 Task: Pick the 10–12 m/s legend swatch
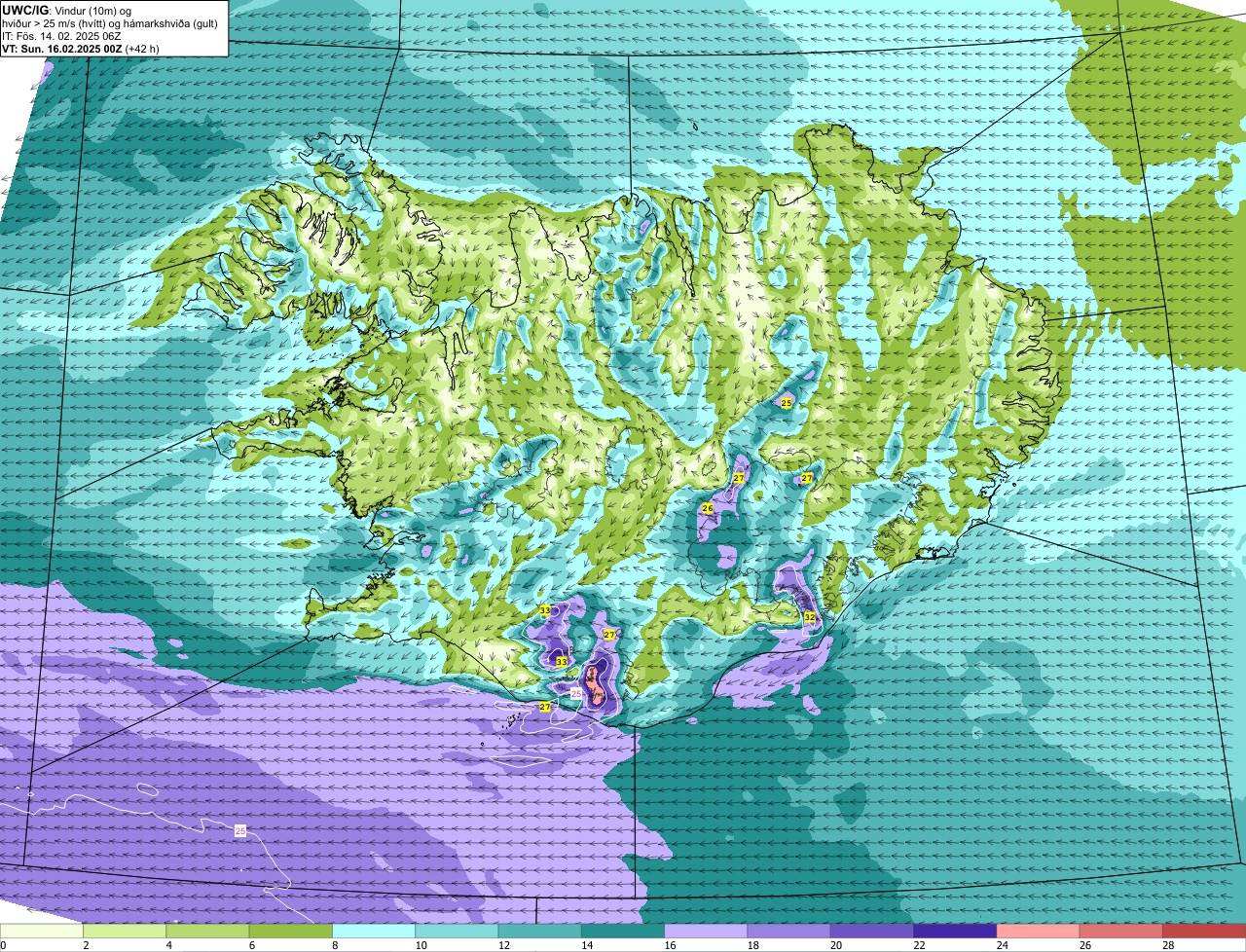[457, 932]
